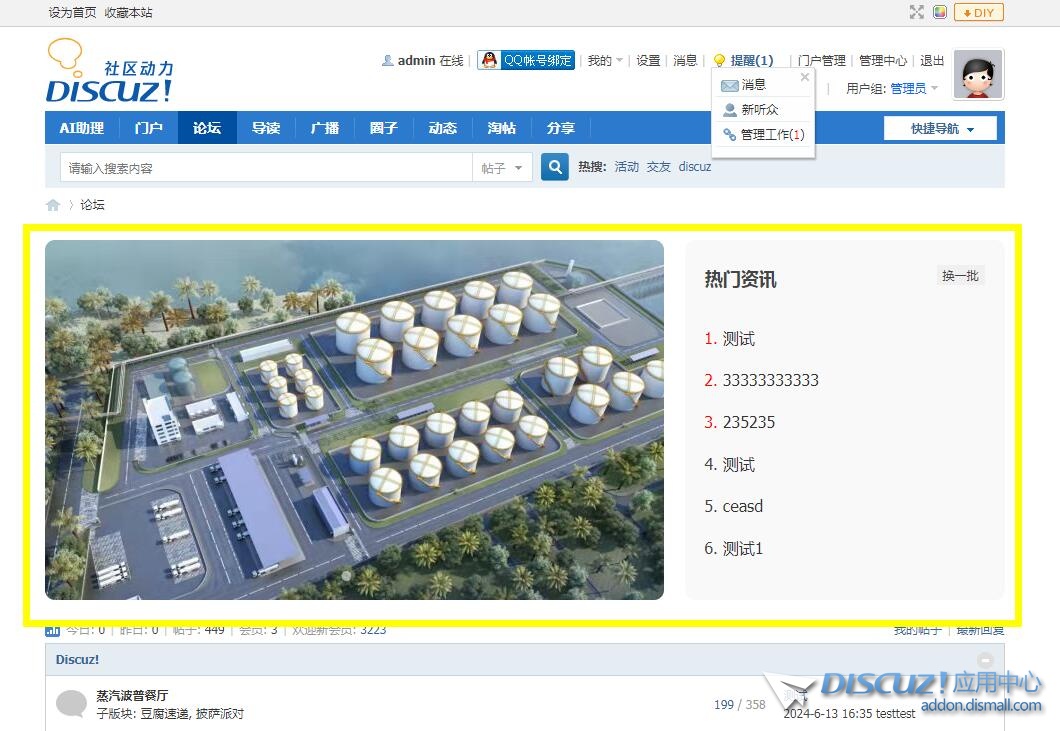
Task: Switch to the 论坛 nav tab
Action: pos(207,128)
